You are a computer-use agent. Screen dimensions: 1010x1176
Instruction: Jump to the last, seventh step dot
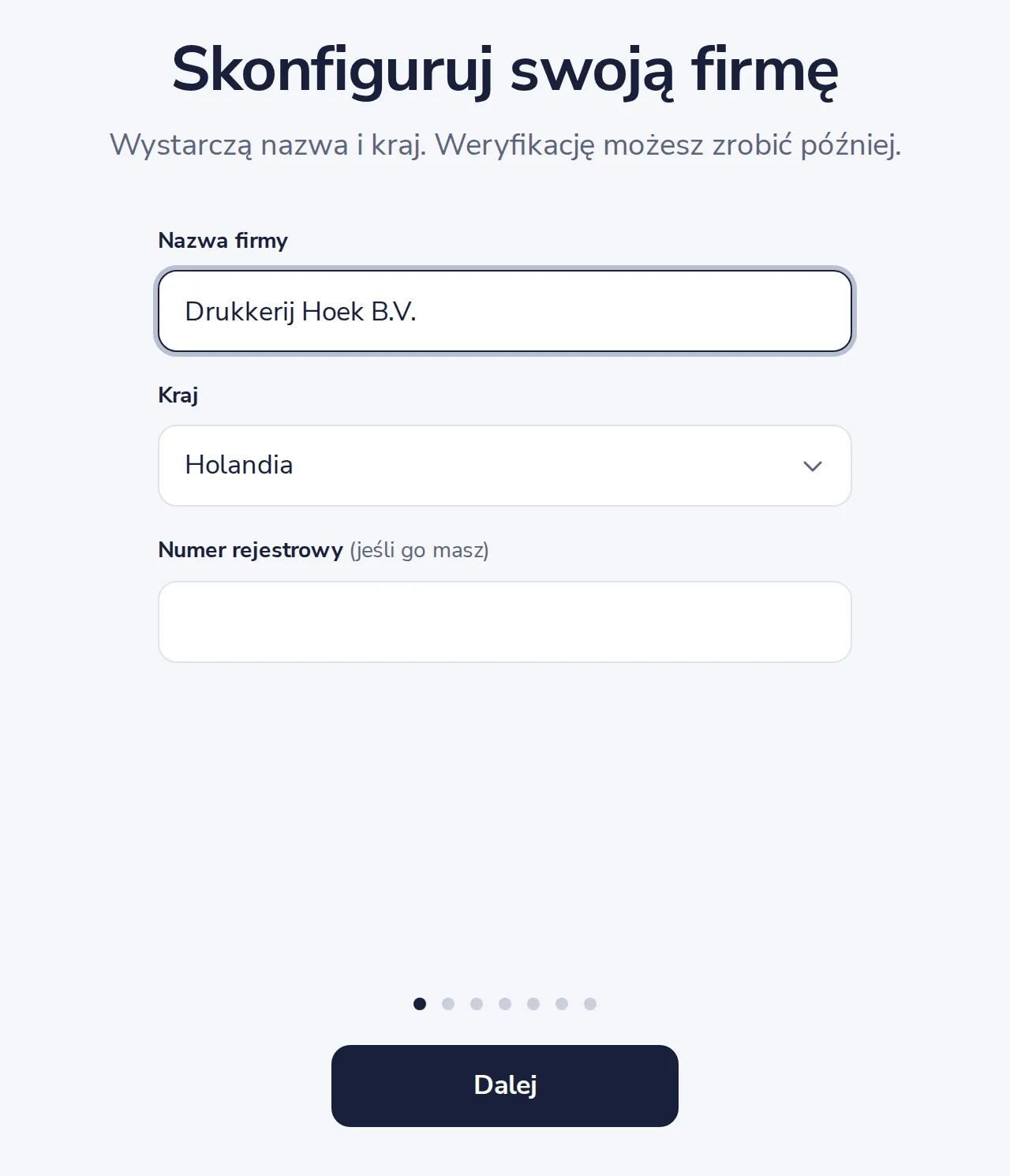(x=590, y=1004)
